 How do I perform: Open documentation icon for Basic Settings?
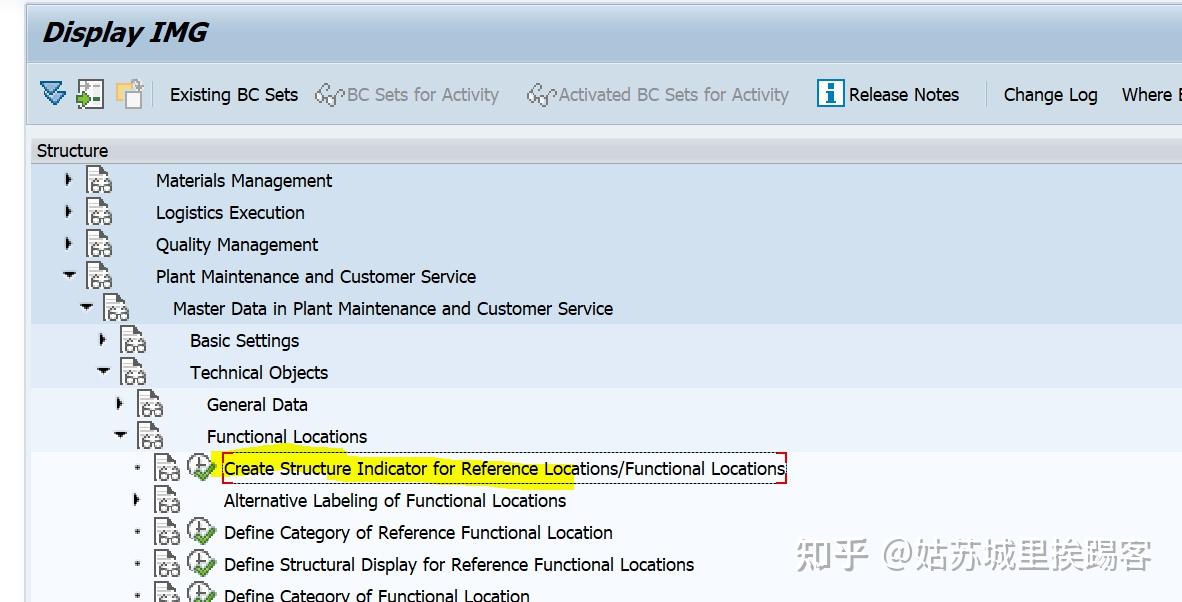click(x=133, y=340)
